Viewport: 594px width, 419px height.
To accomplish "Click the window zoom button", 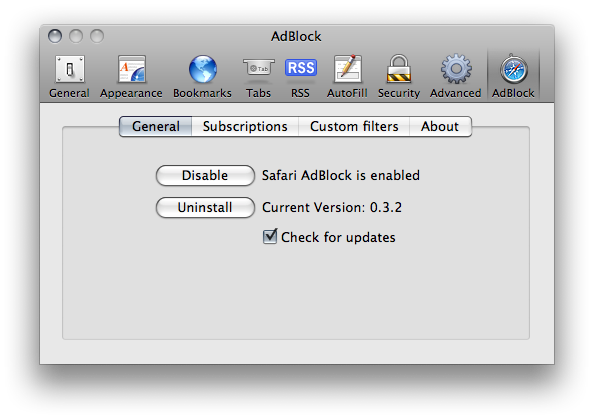I will tap(97, 36).
